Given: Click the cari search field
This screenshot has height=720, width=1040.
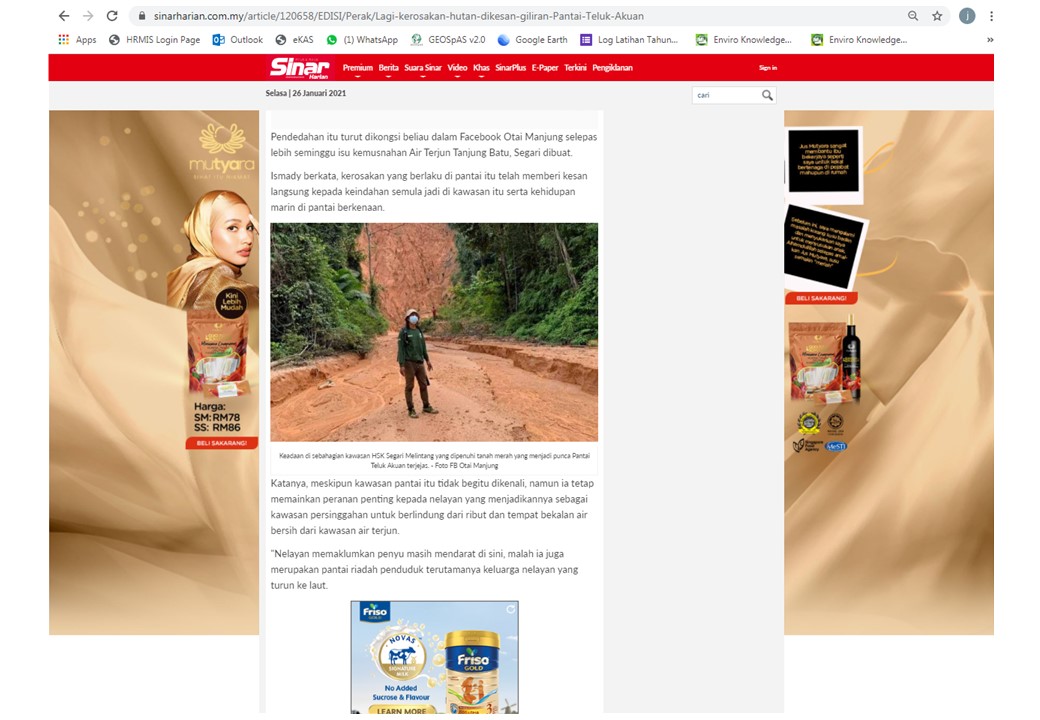Looking at the screenshot, I should point(726,95).
